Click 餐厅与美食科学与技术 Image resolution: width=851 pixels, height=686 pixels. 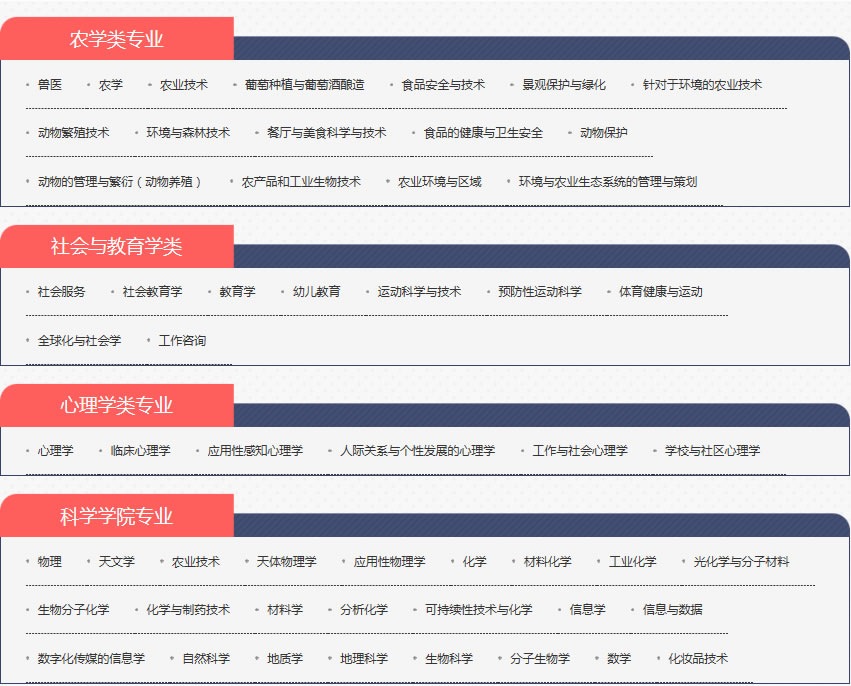[327, 133]
